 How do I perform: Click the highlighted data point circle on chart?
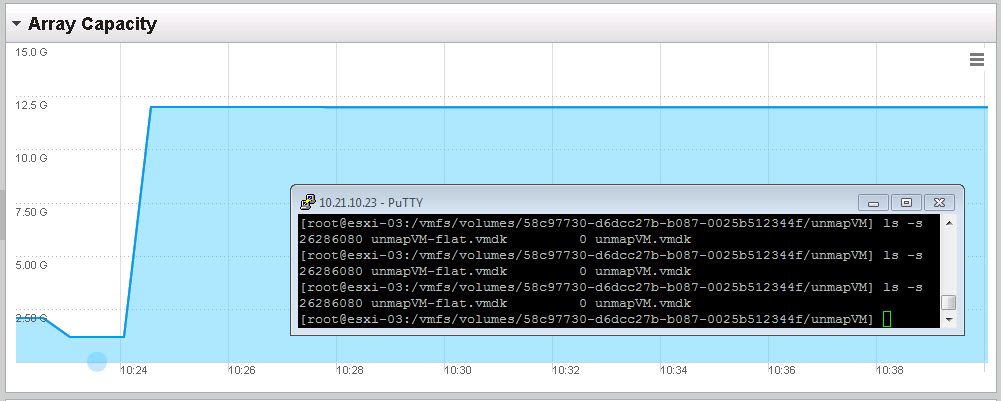[96, 361]
